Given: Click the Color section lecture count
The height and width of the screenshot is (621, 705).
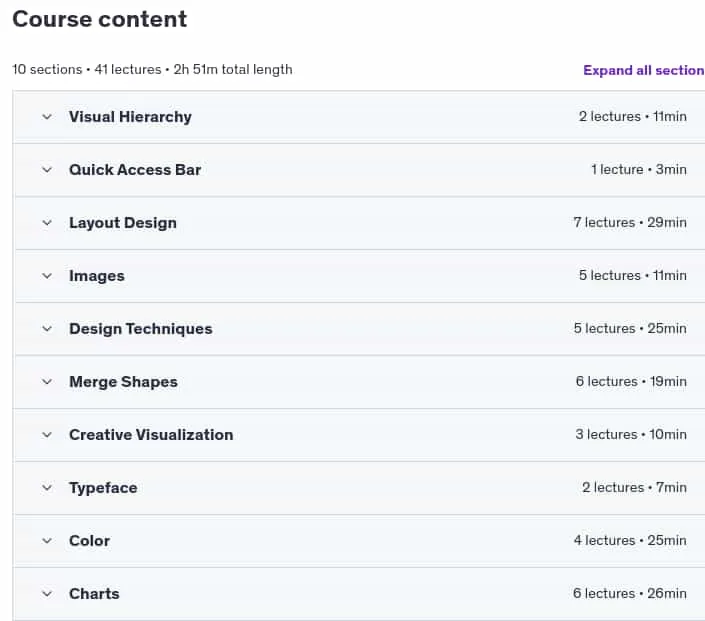Looking at the screenshot, I should coord(604,541).
